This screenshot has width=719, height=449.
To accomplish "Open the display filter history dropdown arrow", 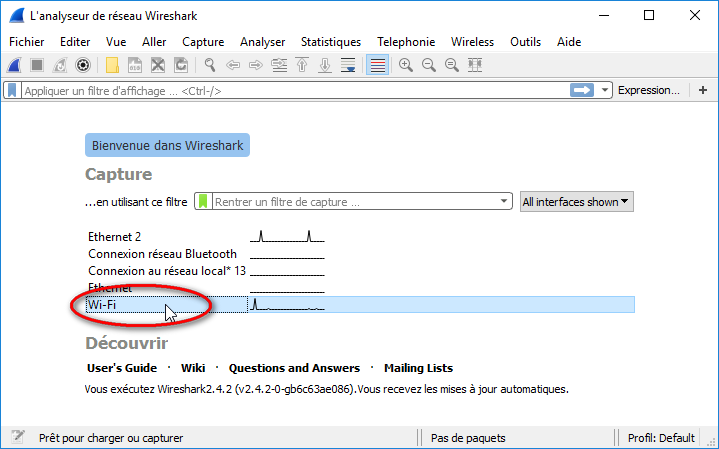I will pyautogui.click(x=604, y=90).
